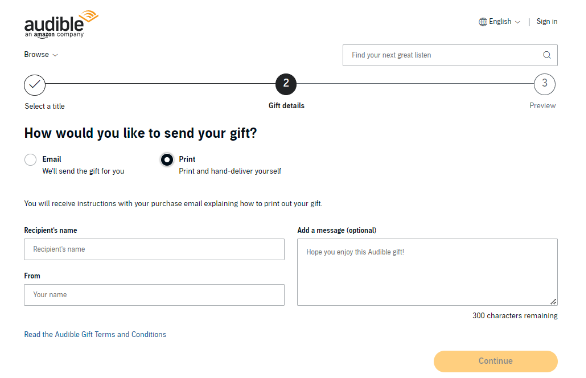The width and height of the screenshot is (586, 378).
Task: Click the Browse chevron arrow
Action: point(55,55)
